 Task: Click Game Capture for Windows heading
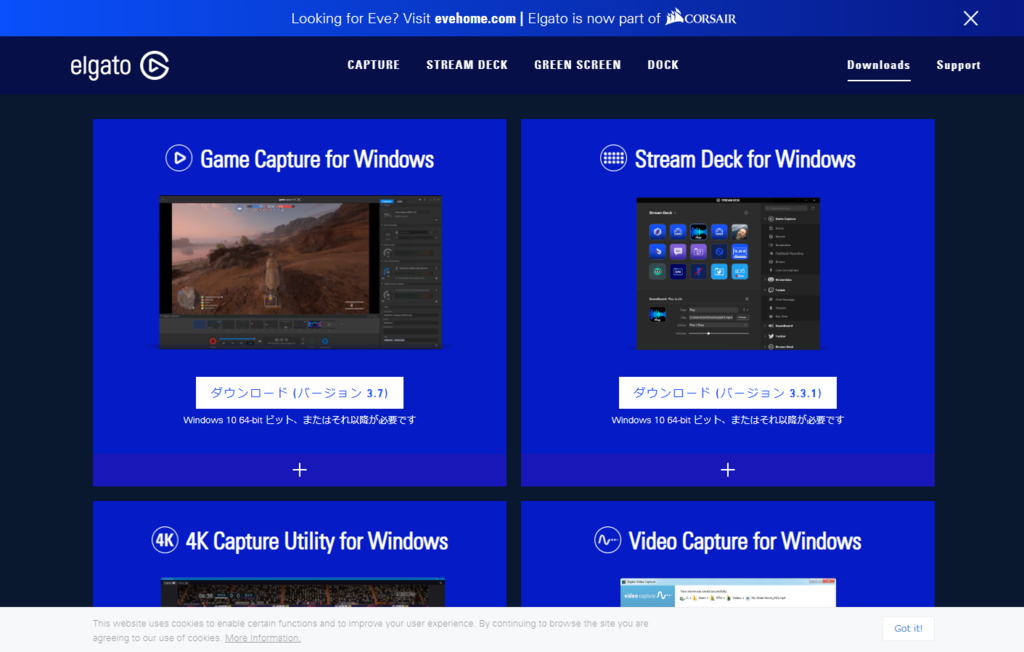pos(317,159)
